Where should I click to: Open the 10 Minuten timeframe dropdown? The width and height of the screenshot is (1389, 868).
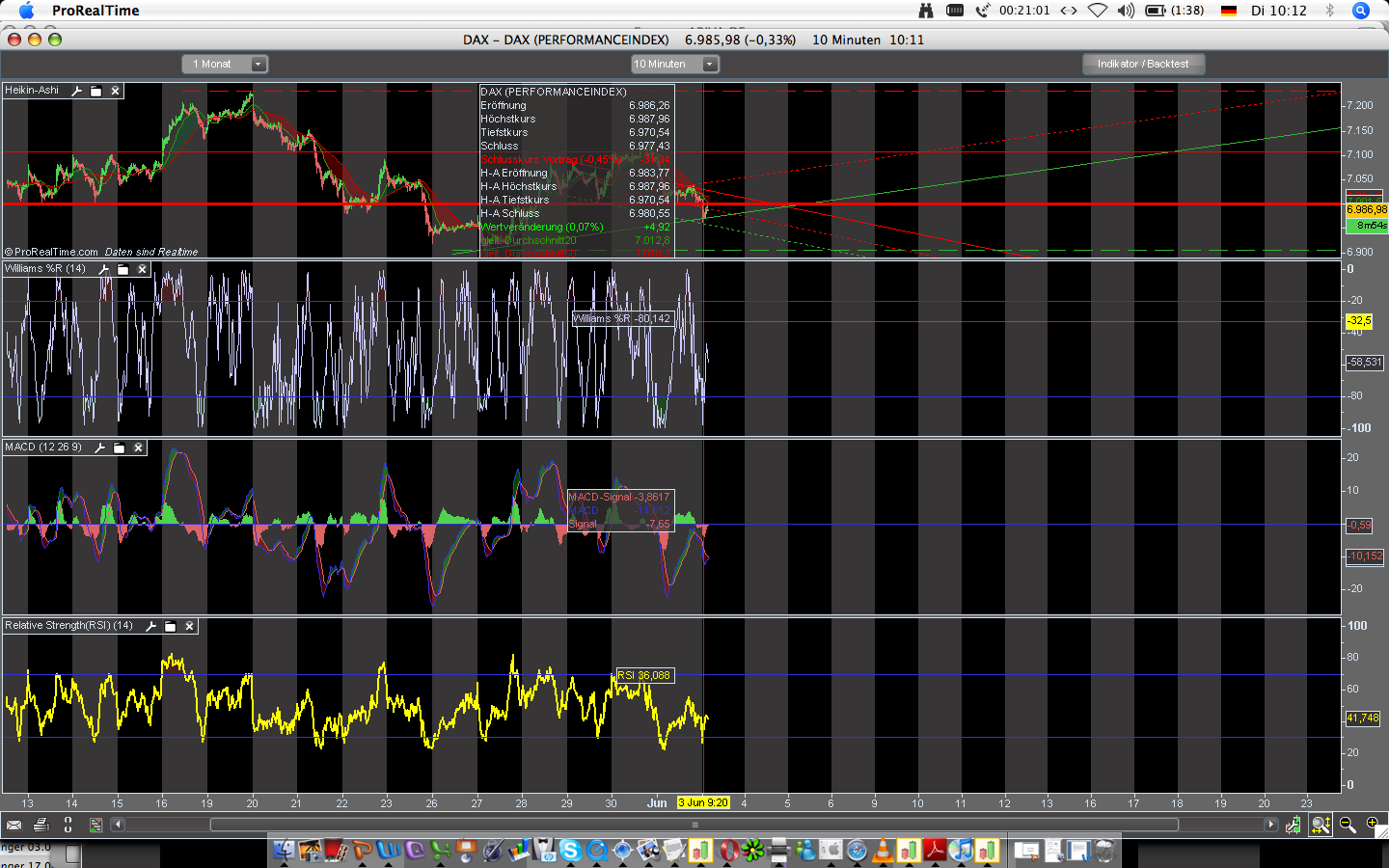pyautogui.click(x=709, y=65)
